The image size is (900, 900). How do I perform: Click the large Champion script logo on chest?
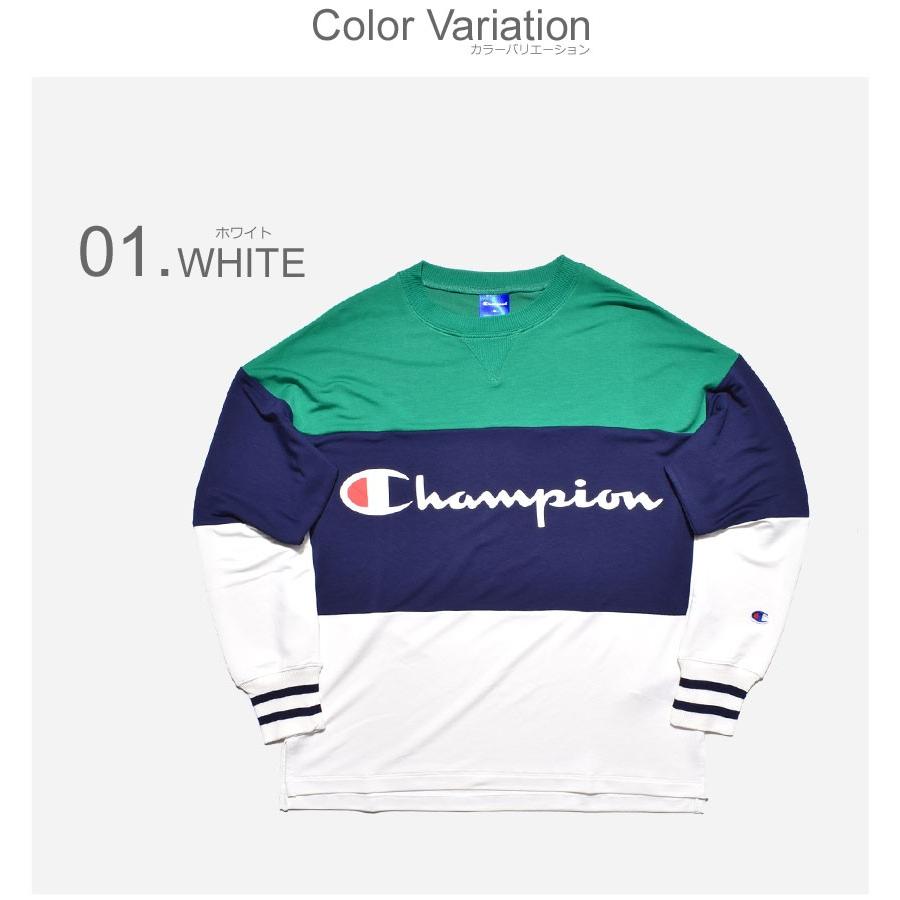point(502,495)
